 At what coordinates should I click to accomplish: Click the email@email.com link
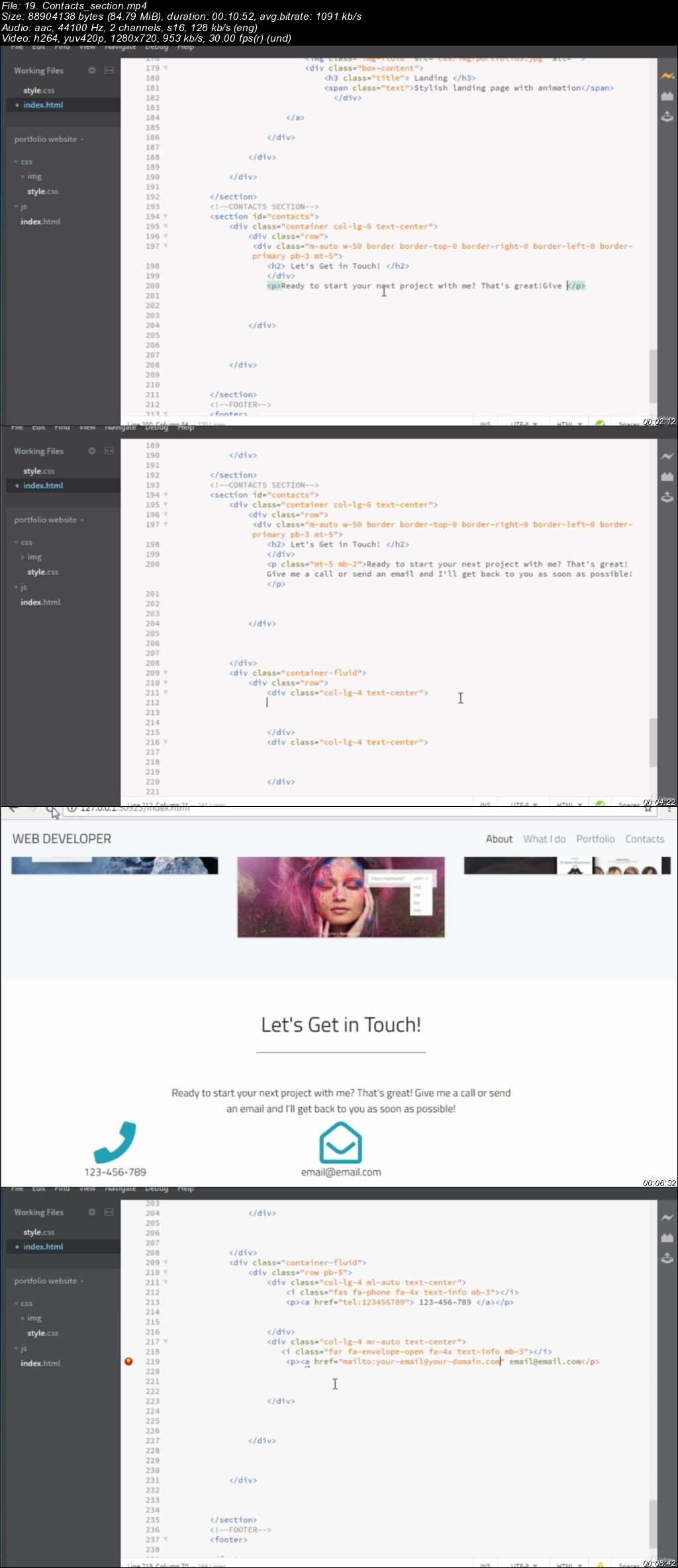pos(341,1172)
